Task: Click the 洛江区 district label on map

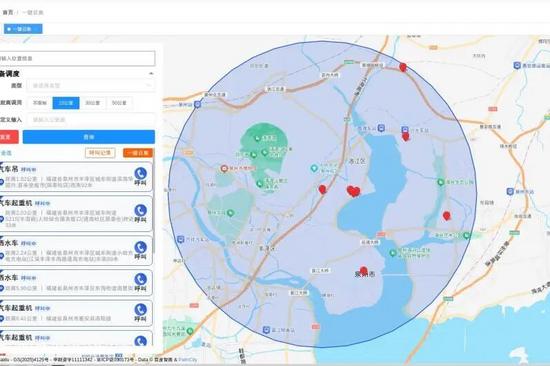Action: 357,162
